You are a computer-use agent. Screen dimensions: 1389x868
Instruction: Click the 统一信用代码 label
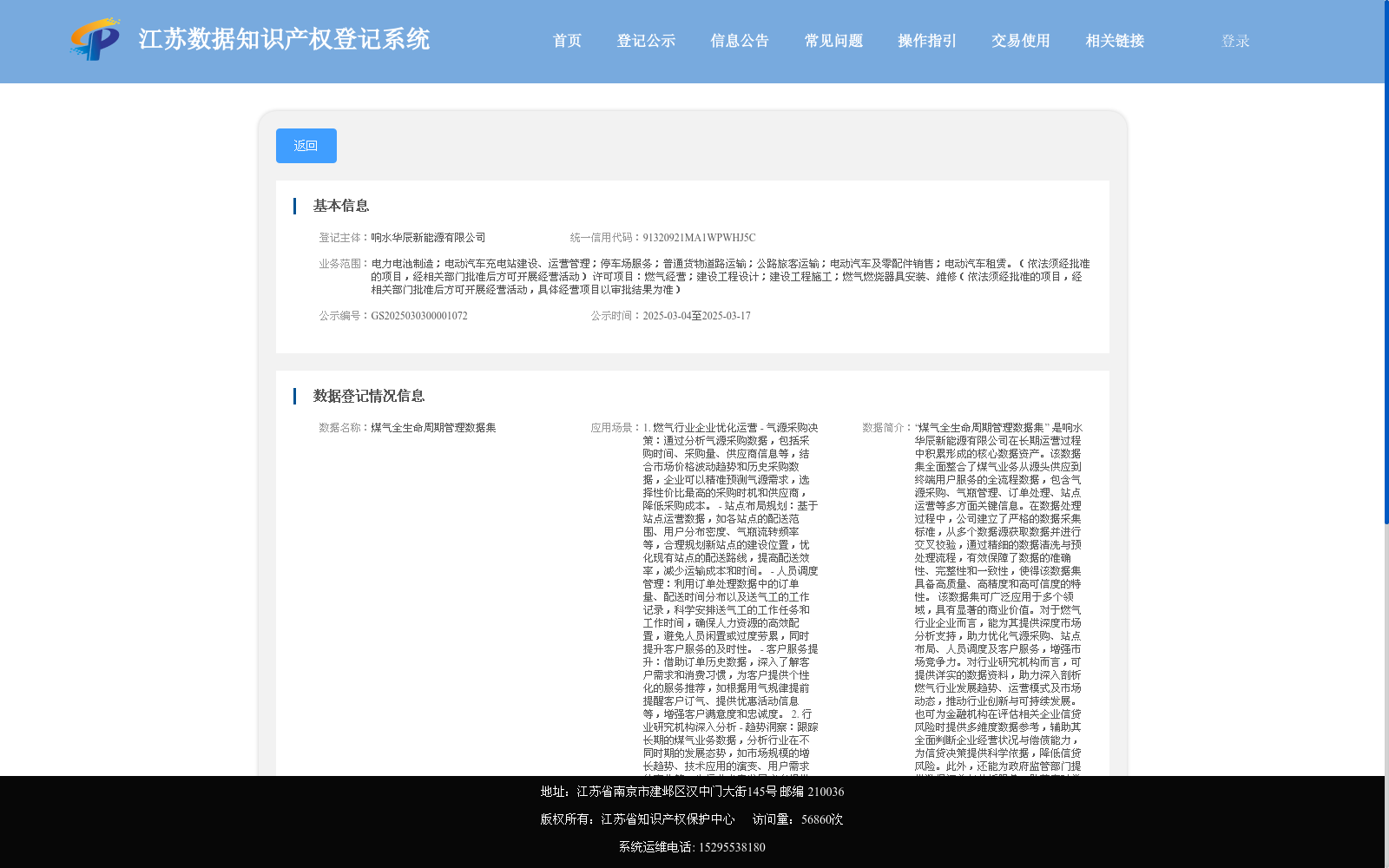(606, 238)
